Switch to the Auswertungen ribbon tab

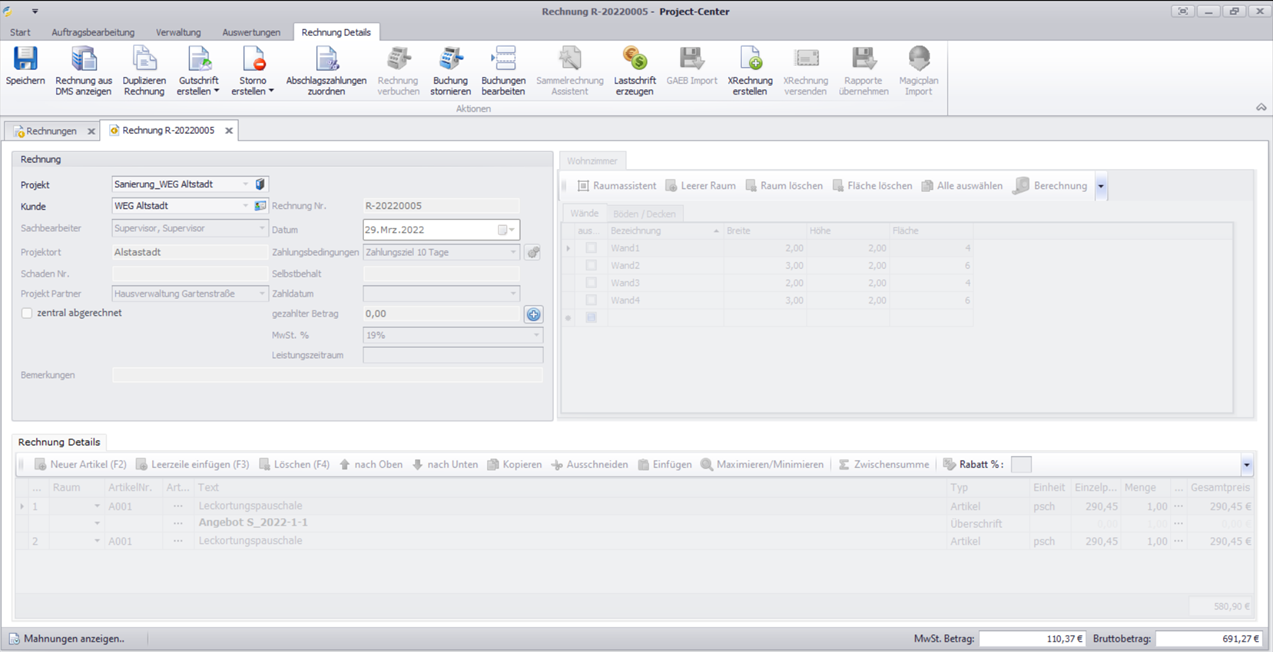[x=251, y=32]
